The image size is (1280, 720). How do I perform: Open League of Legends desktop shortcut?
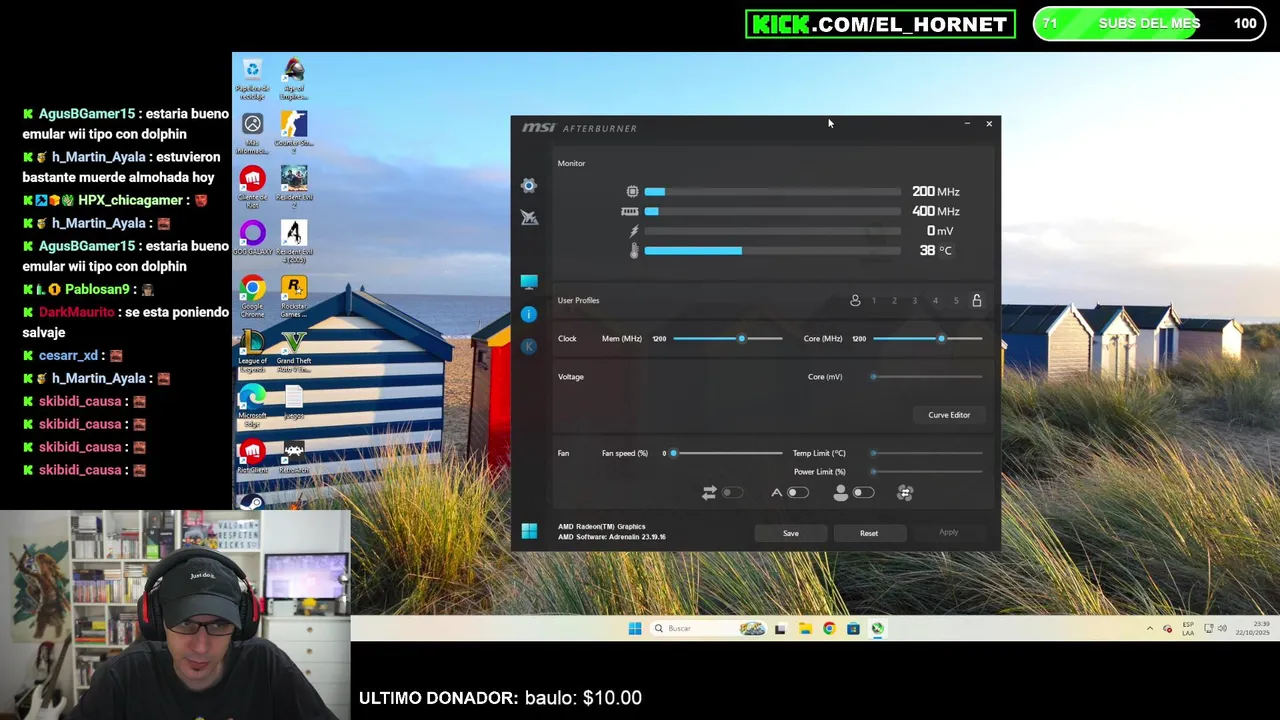[252, 351]
